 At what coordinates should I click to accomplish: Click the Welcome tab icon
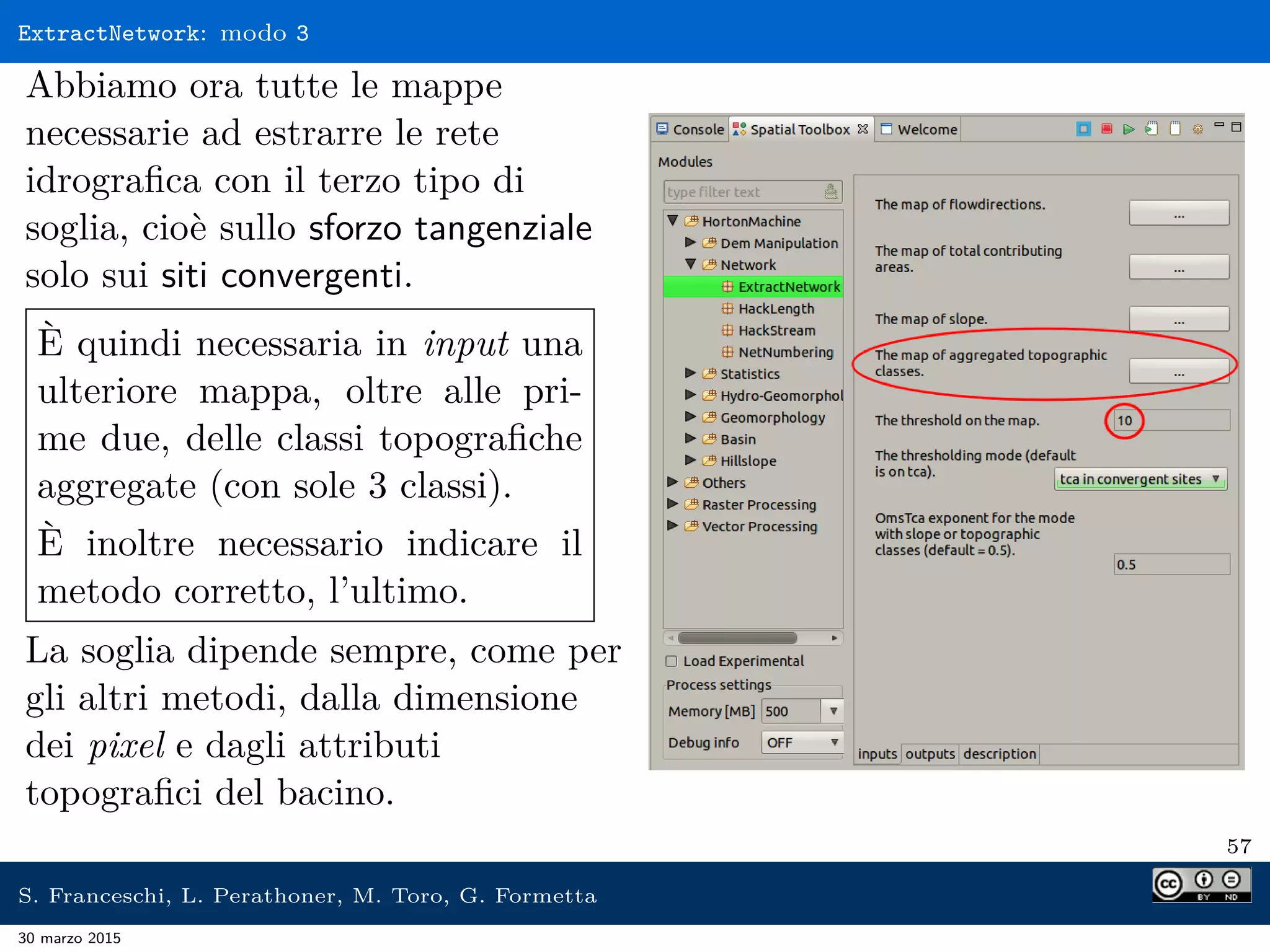pyautogui.click(x=887, y=129)
